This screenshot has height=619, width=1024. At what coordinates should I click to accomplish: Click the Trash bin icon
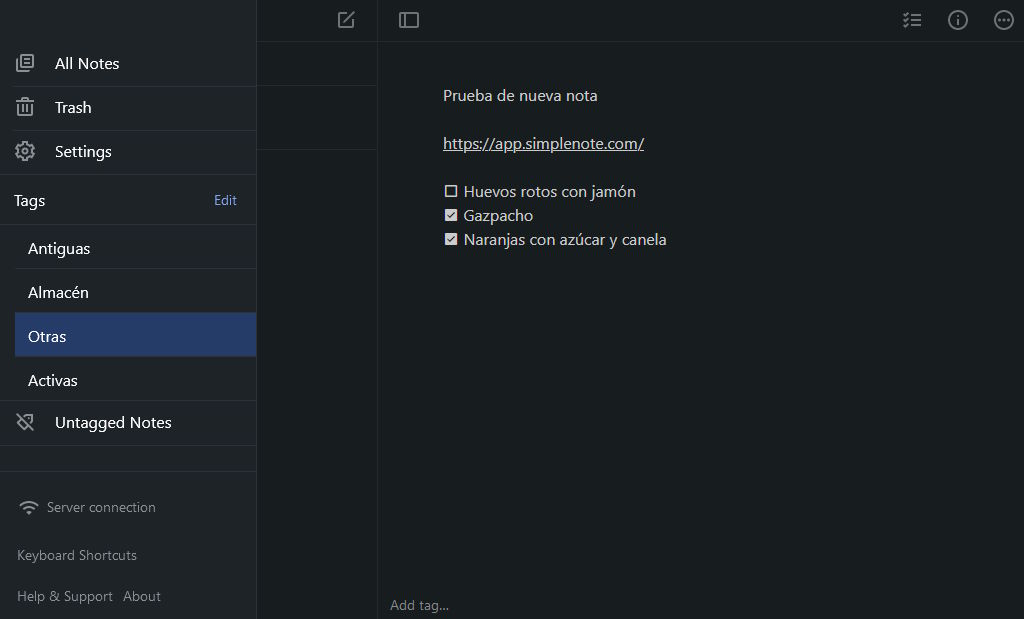pyautogui.click(x=25, y=107)
